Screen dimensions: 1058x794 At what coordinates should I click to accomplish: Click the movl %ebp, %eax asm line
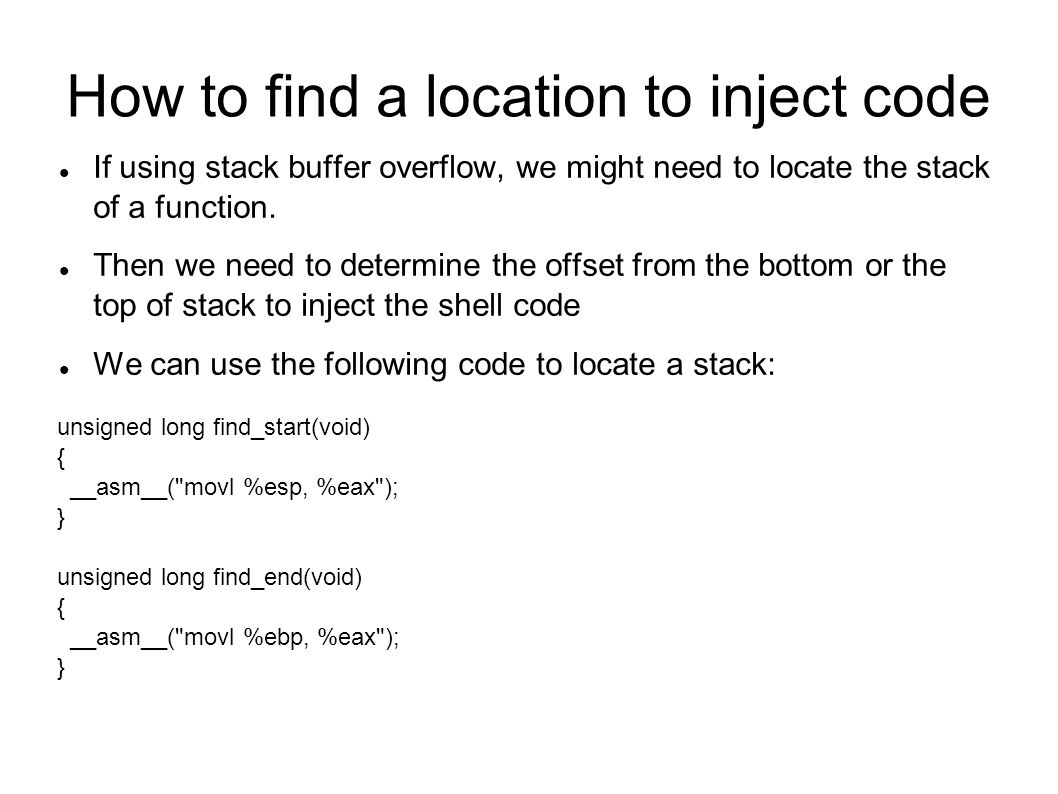234,637
